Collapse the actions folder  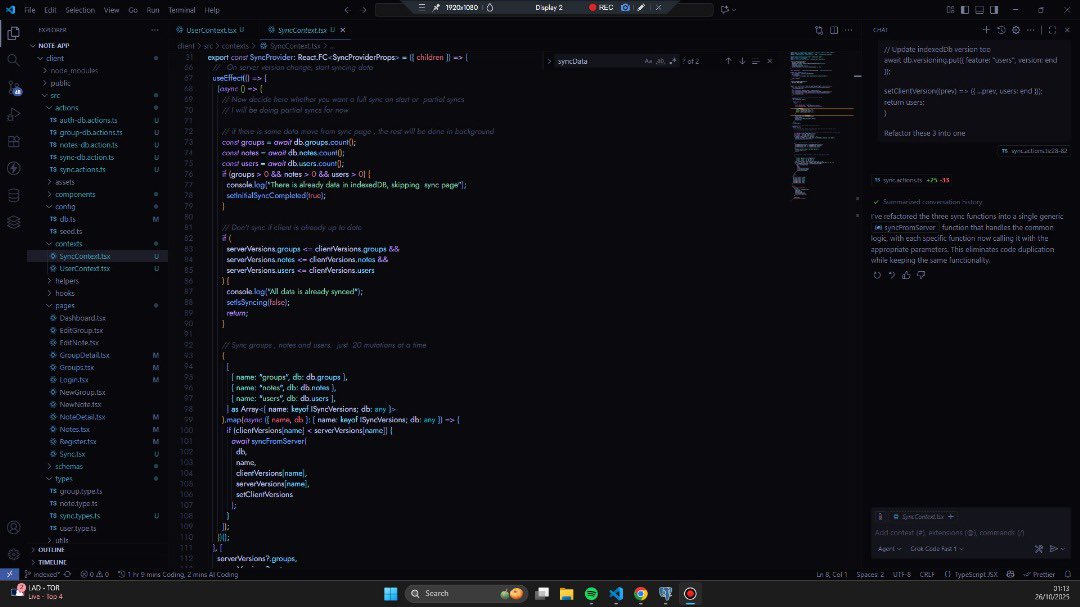66,107
